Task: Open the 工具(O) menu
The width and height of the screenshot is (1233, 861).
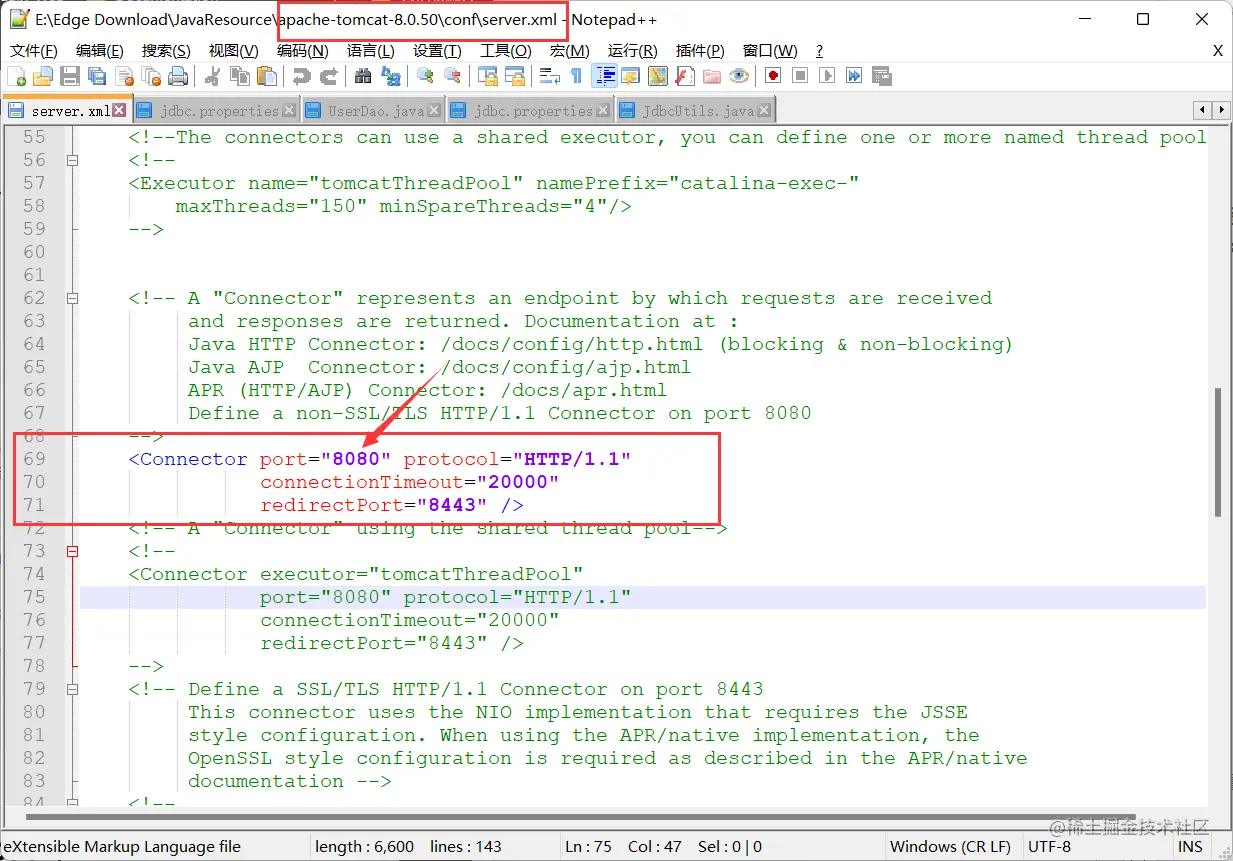Action: pyautogui.click(x=505, y=51)
